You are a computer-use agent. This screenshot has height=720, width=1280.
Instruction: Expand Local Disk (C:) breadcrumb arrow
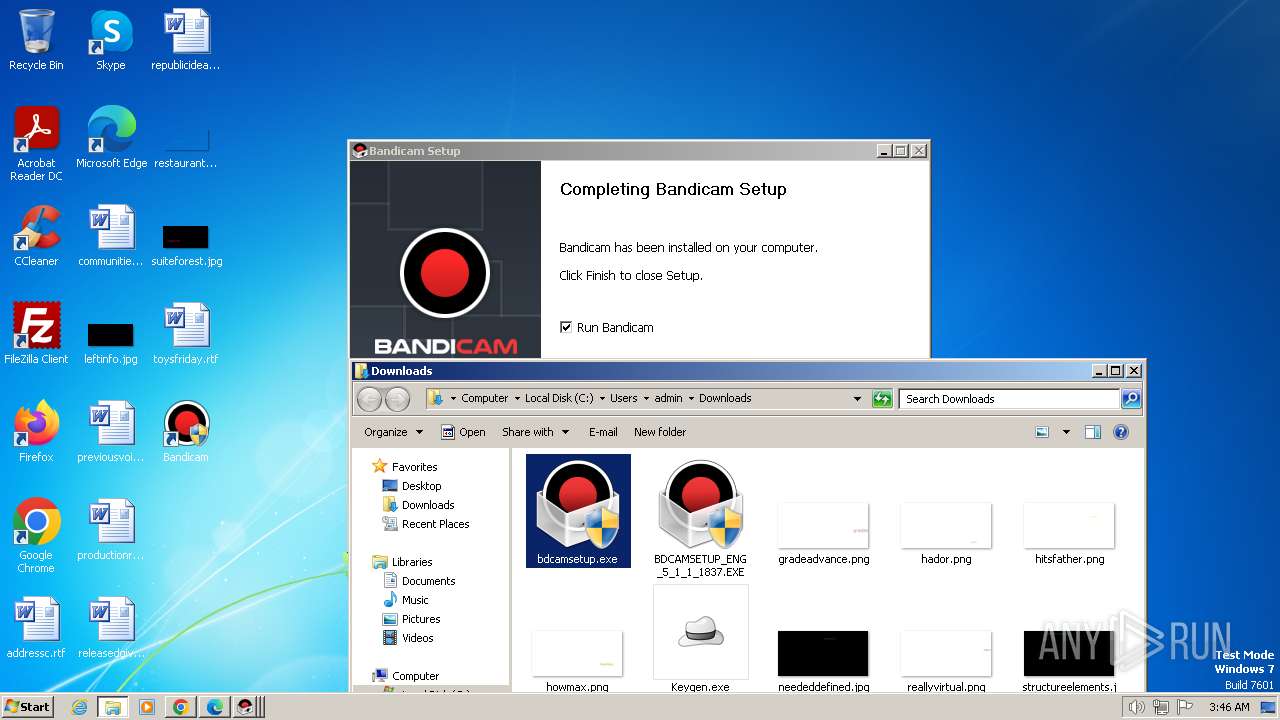(602, 398)
